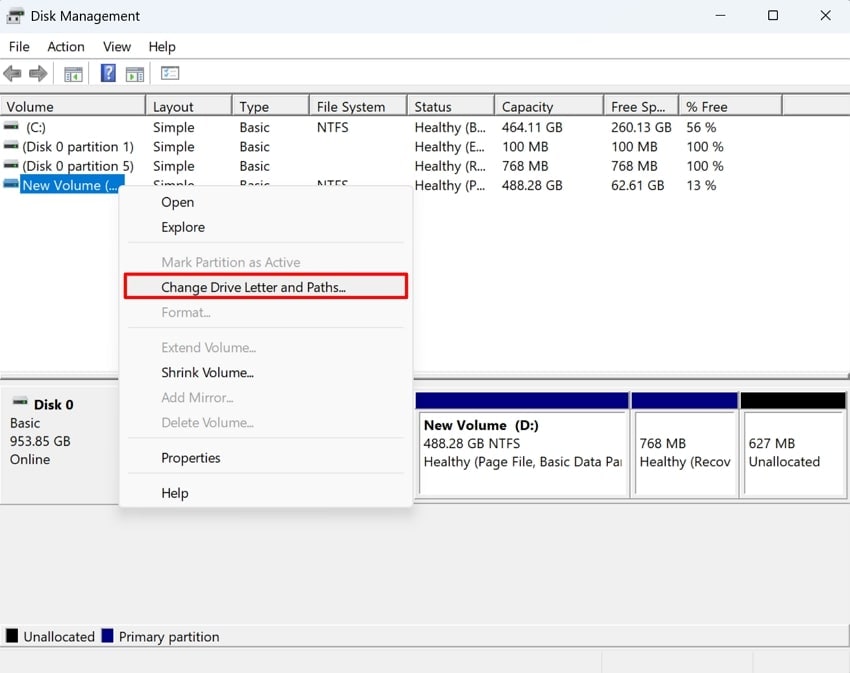Click the greyed Format option
Image resolution: width=850 pixels, height=673 pixels.
[x=266, y=312]
